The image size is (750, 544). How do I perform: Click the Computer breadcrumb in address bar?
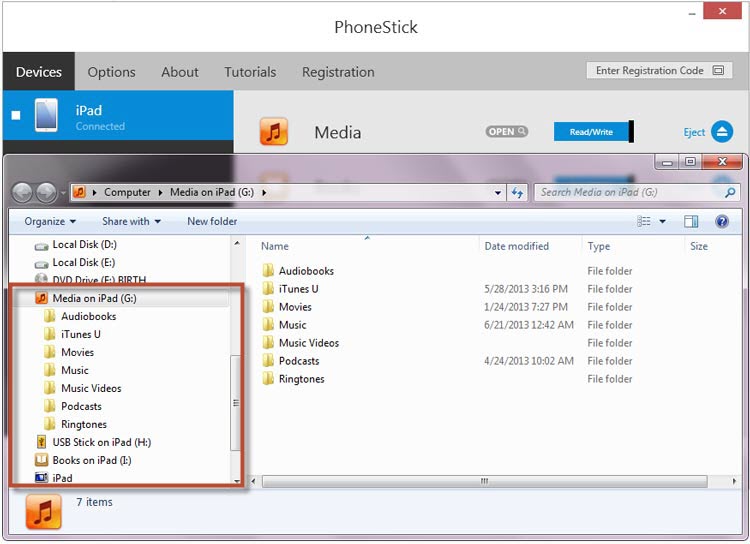pyautogui.click(x=127, y=192)
